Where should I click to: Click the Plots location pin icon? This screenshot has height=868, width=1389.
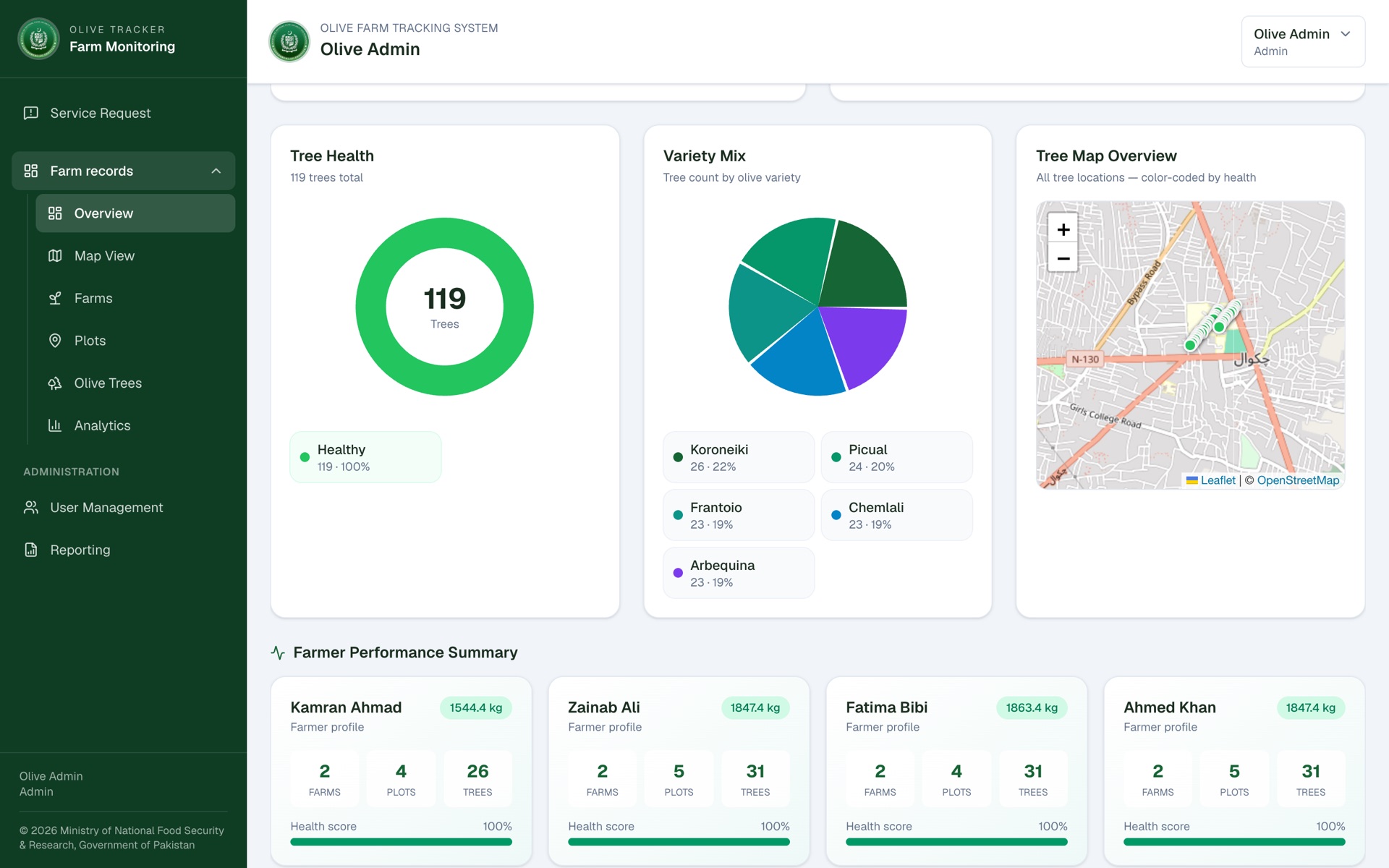coord(55,340)
